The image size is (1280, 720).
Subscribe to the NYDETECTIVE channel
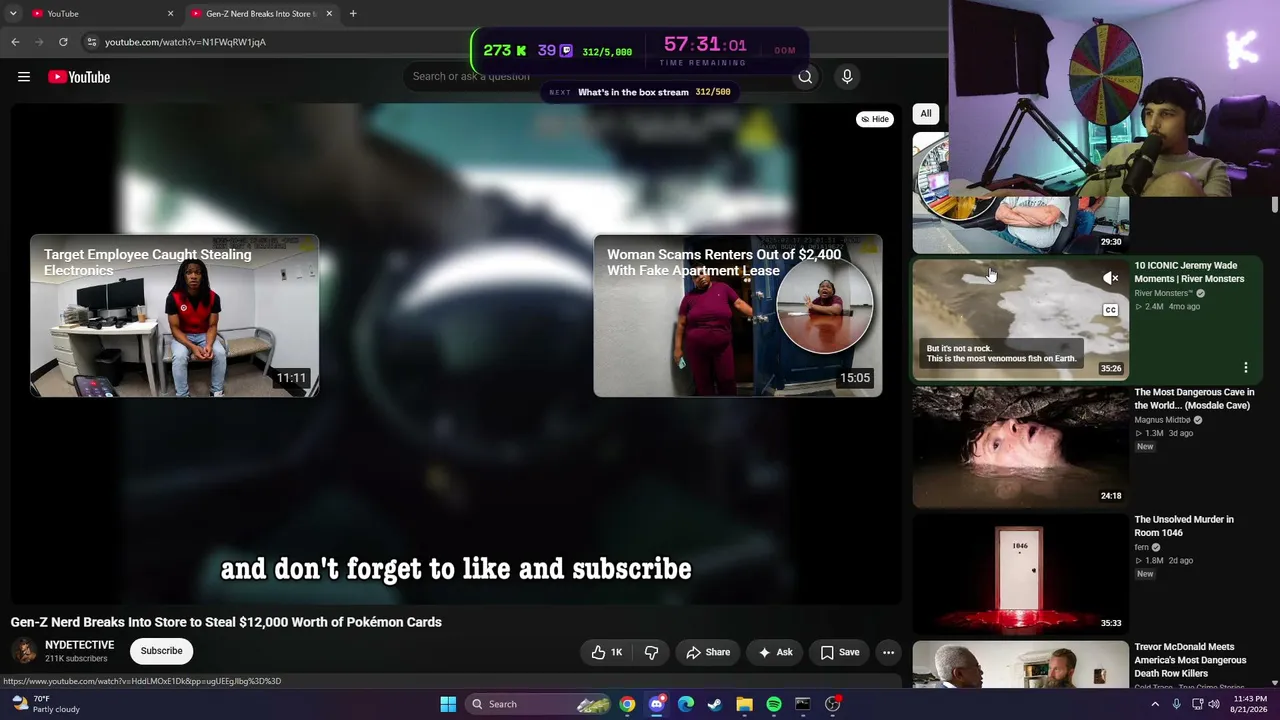[162, 651]
